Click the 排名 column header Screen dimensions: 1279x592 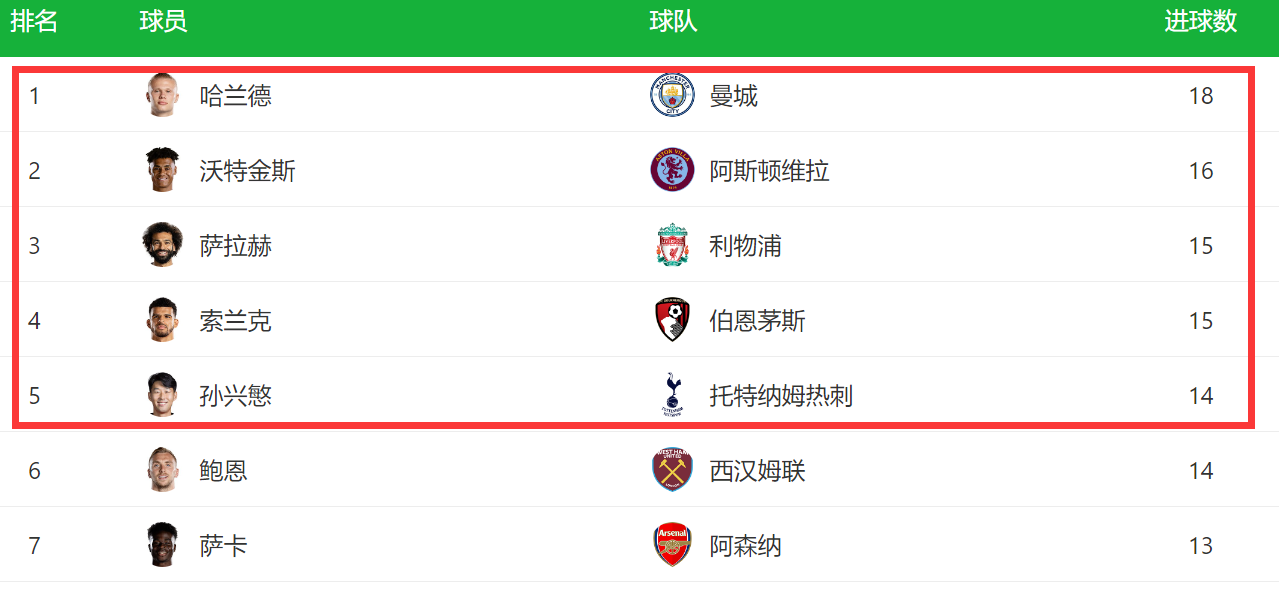(x=34, y=22)
